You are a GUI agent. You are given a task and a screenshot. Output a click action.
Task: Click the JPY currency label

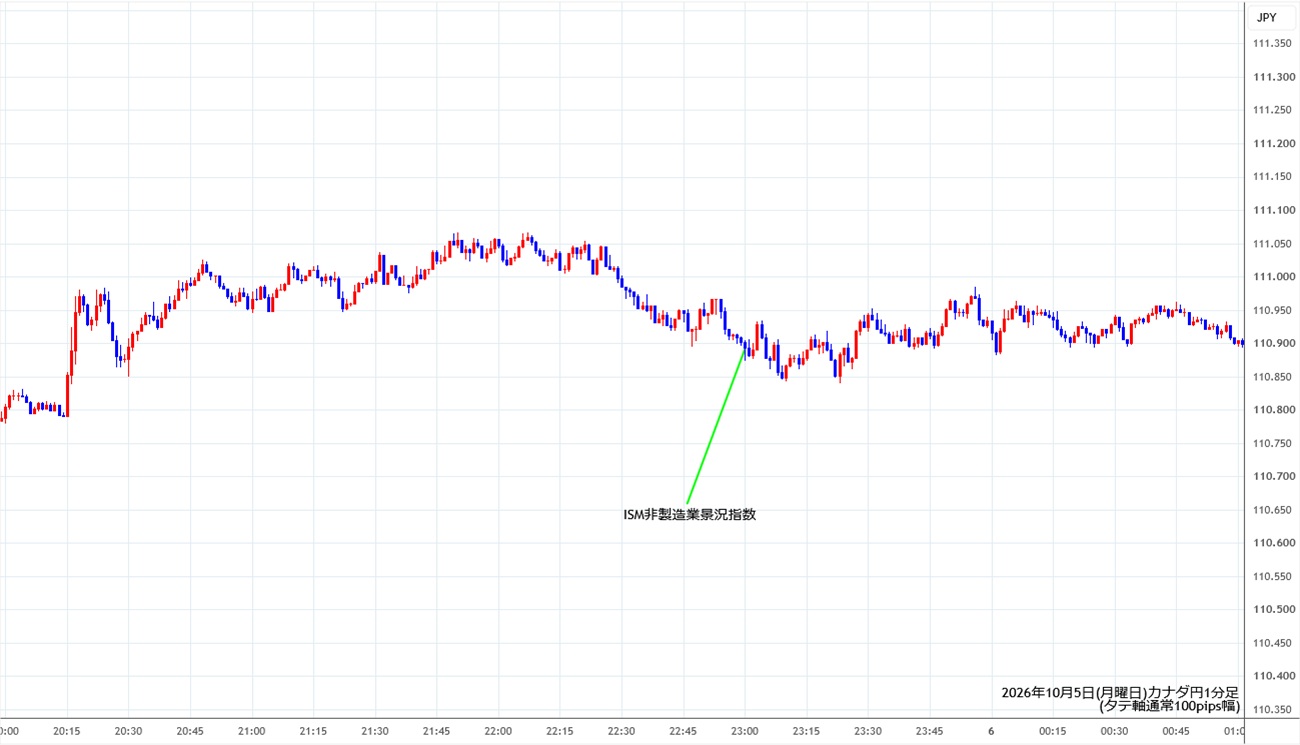point(1267,17)
